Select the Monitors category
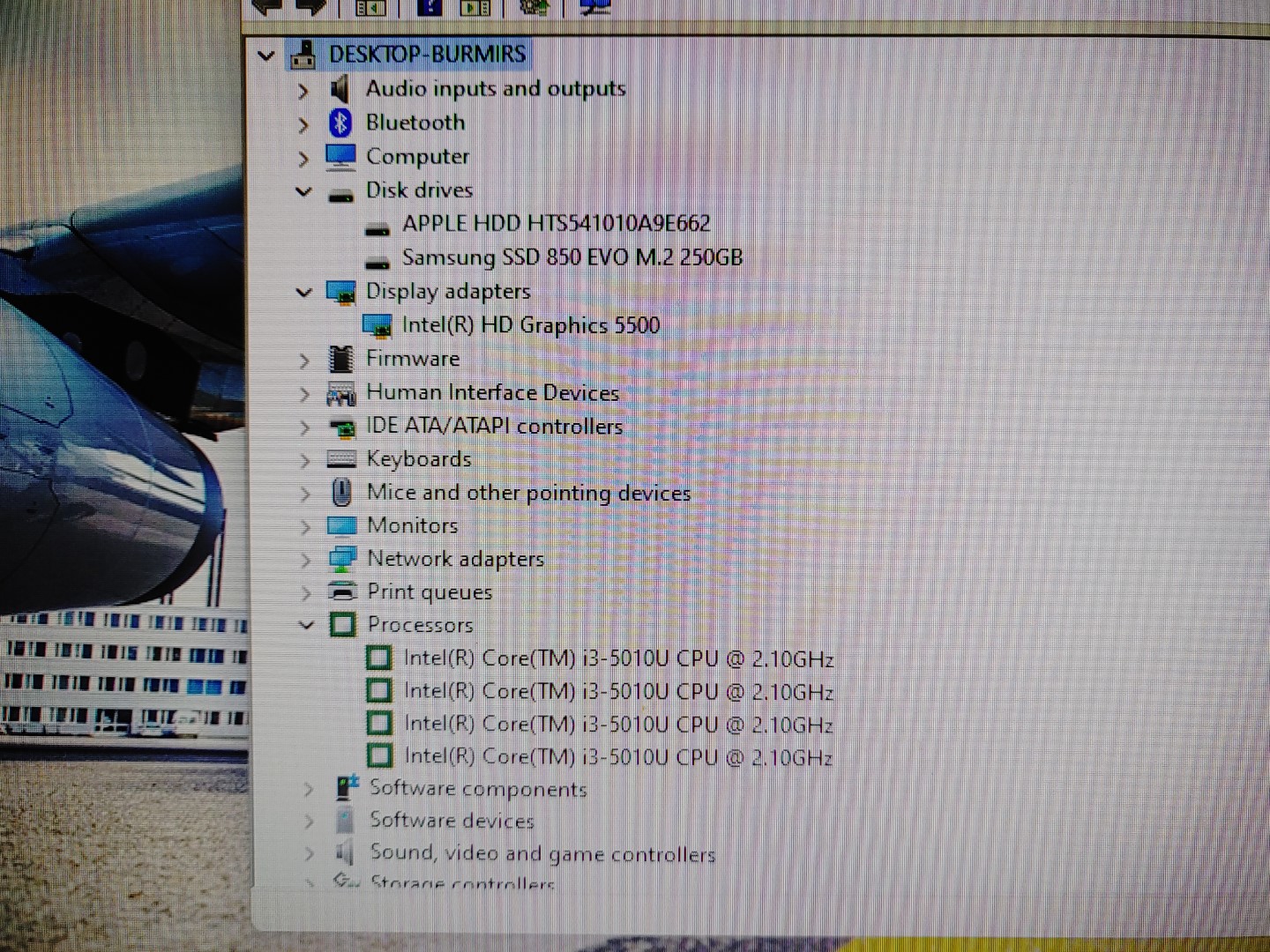1270x952 pixels. pyautogui.click(x=412, y=525)
